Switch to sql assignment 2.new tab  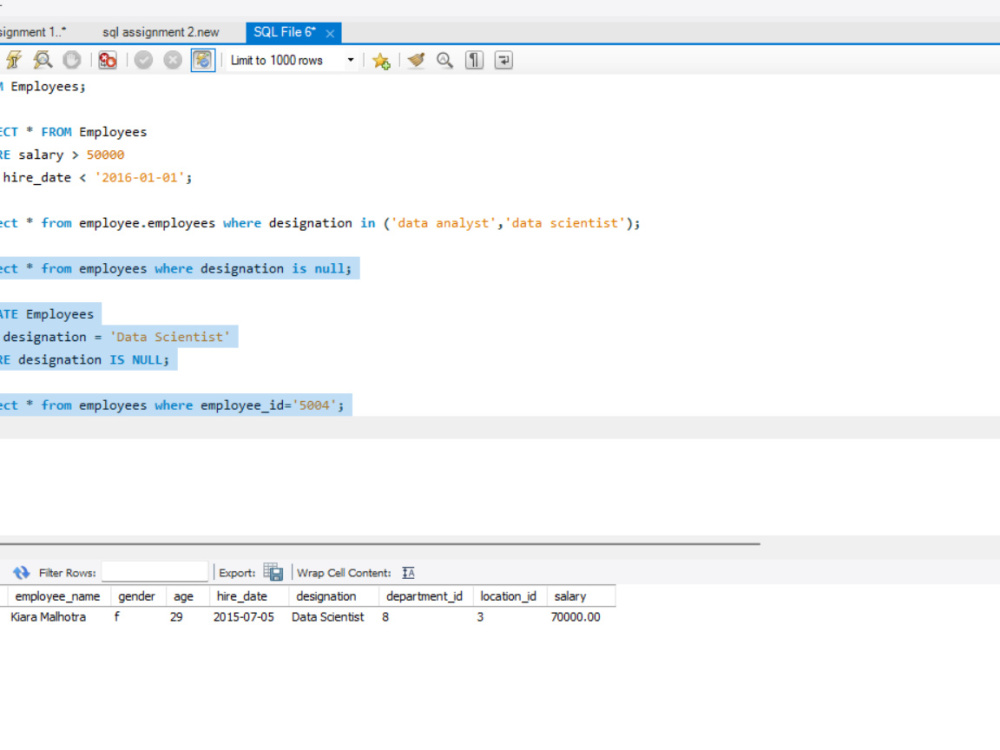pos(161,32)
